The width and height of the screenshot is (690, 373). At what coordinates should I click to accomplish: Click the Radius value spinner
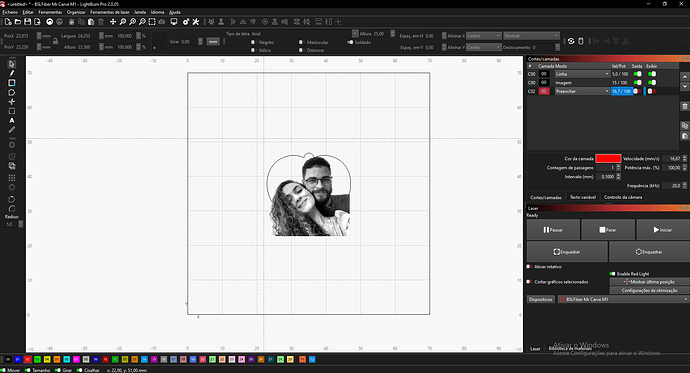click(x=20, y=224)
